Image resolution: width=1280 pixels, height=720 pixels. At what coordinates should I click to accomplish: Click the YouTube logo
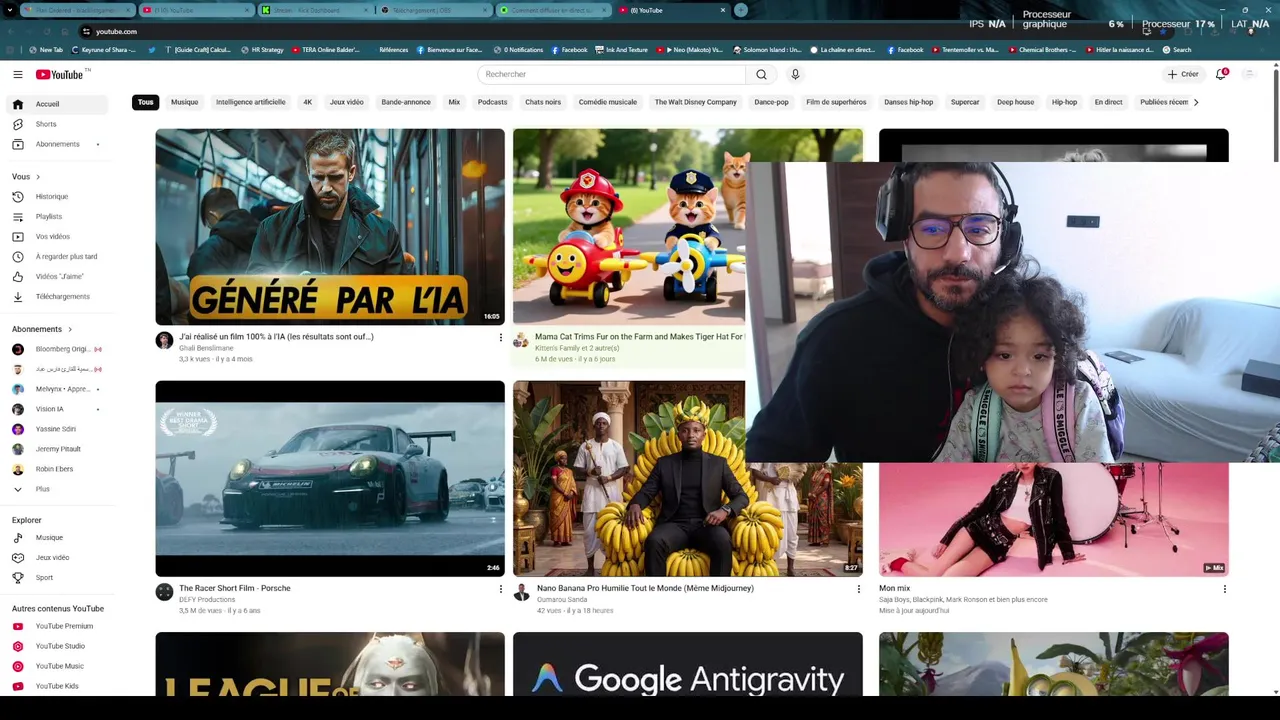tap(60, 74)
